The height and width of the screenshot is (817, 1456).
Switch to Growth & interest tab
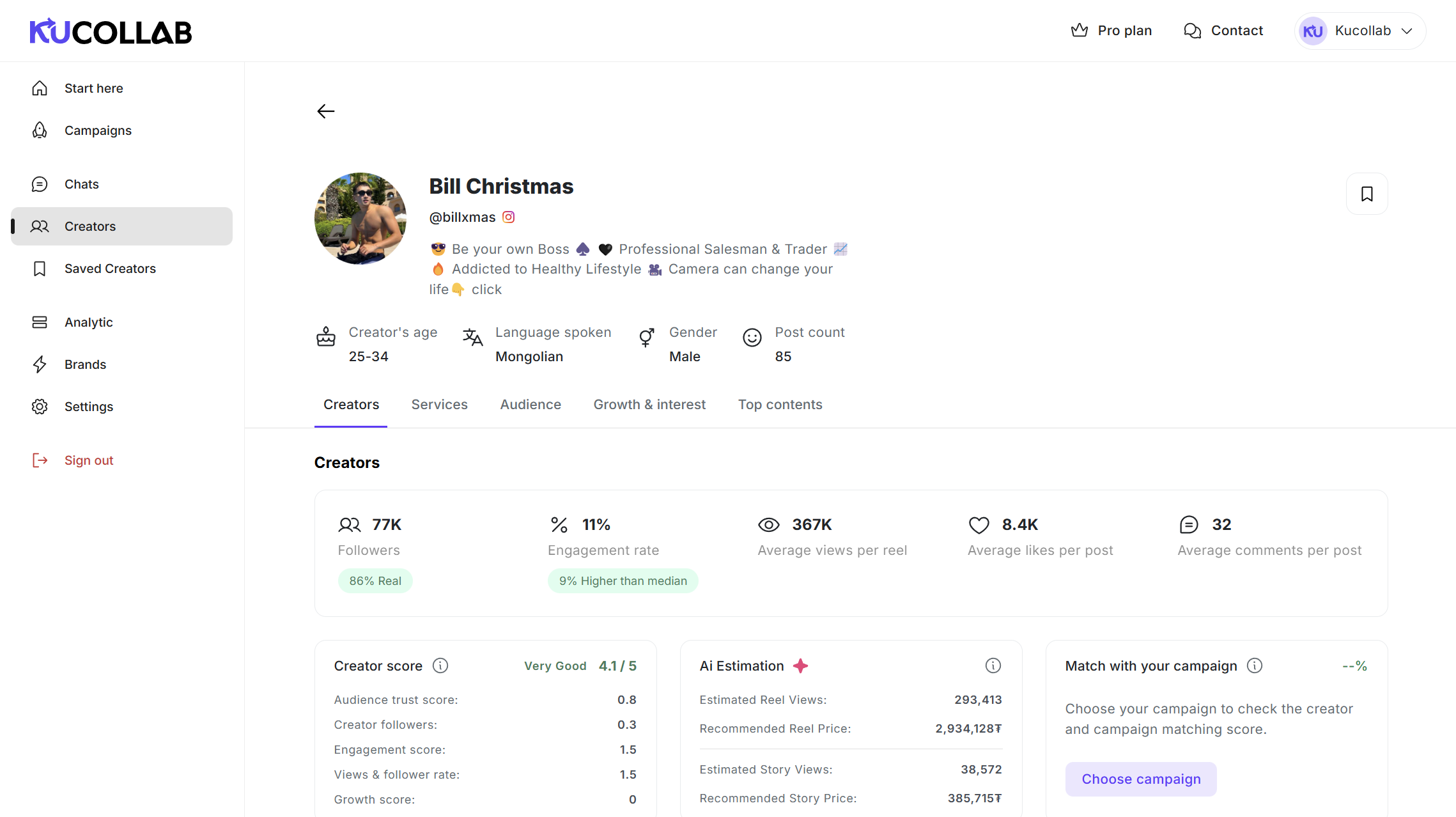649,405
